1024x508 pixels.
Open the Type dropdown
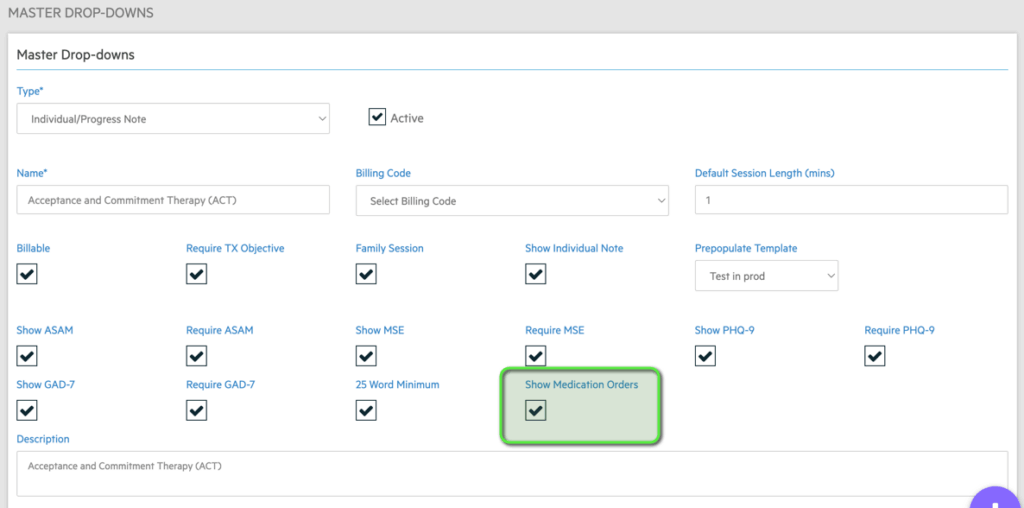click(173, 119)
